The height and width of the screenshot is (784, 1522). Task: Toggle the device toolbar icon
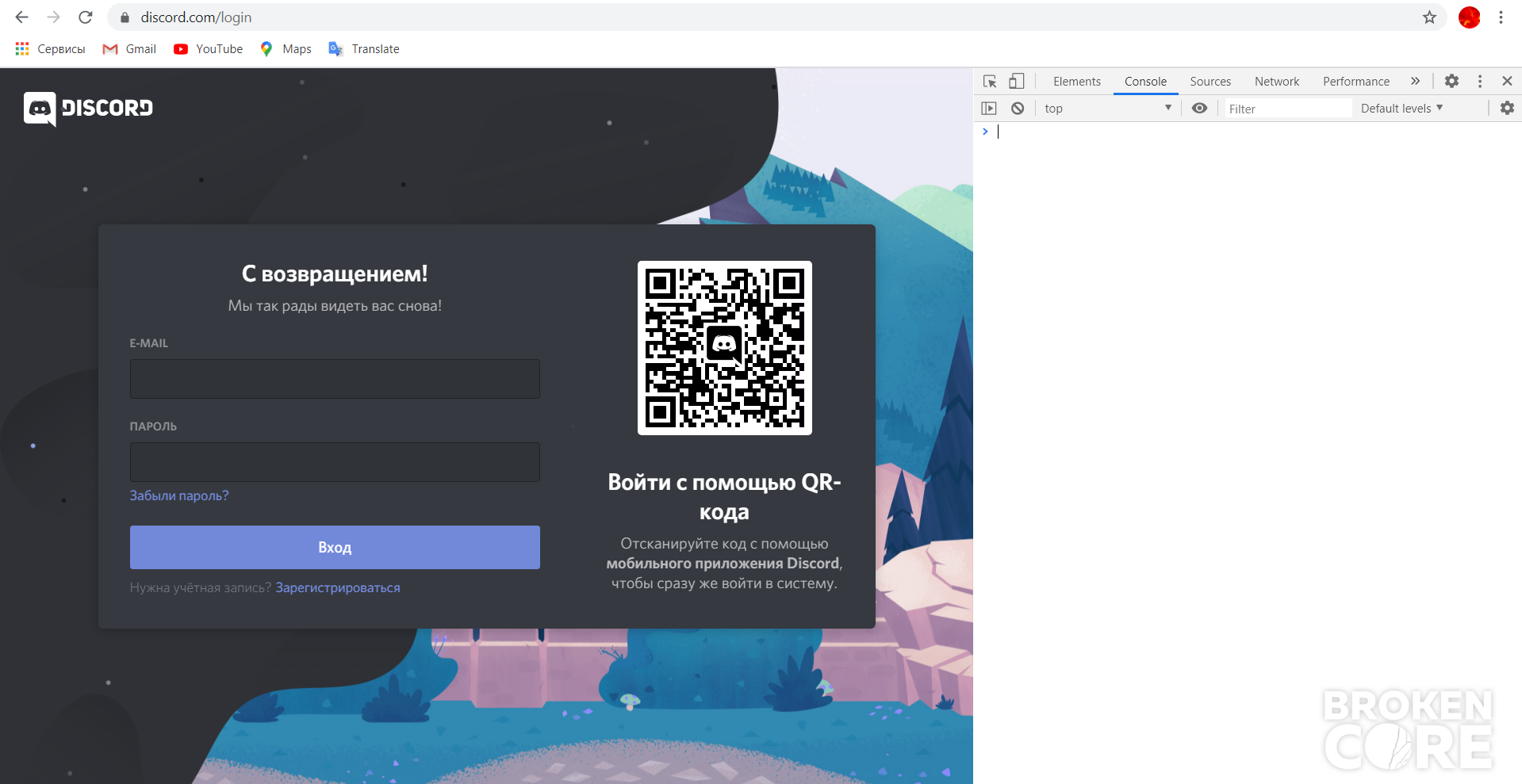tap(1016, 81)
